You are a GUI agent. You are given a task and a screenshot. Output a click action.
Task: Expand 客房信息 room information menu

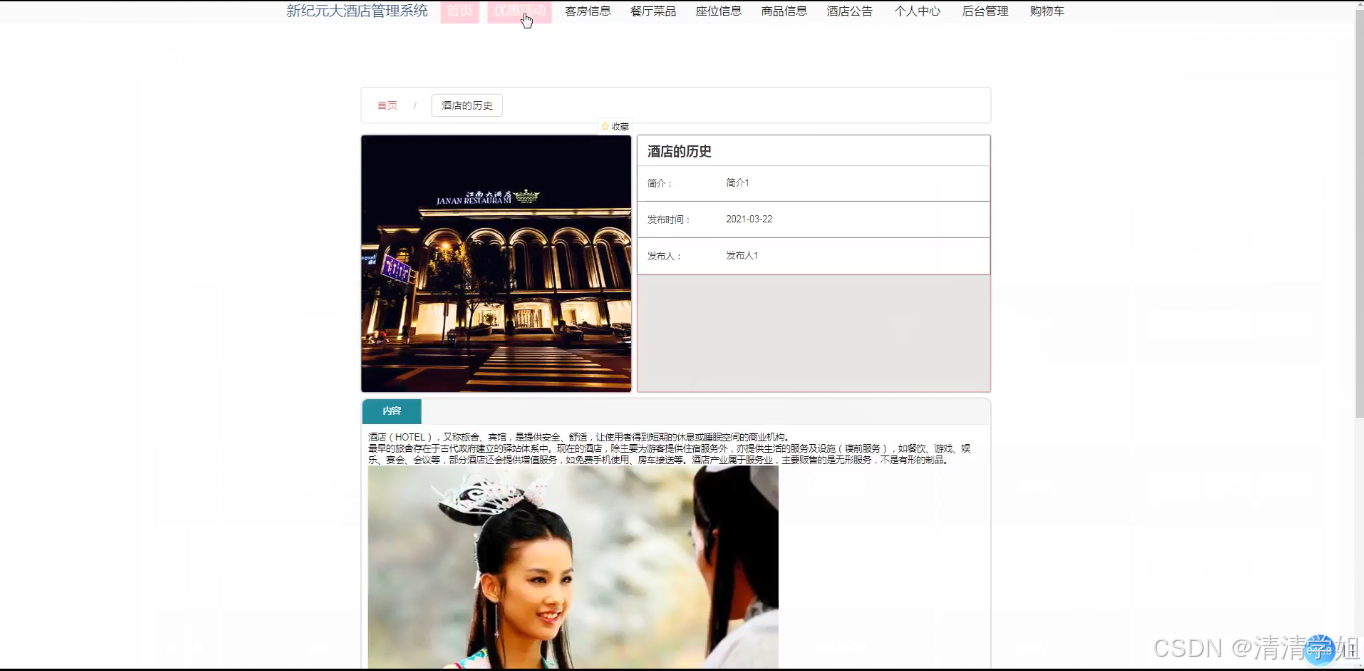(587, 11)
